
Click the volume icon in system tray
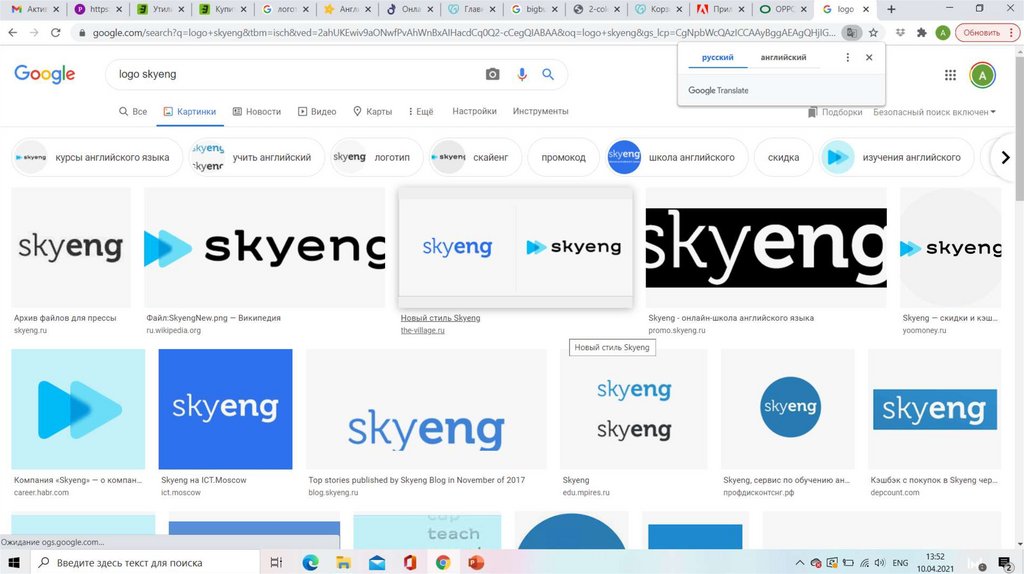pos(880,563)
